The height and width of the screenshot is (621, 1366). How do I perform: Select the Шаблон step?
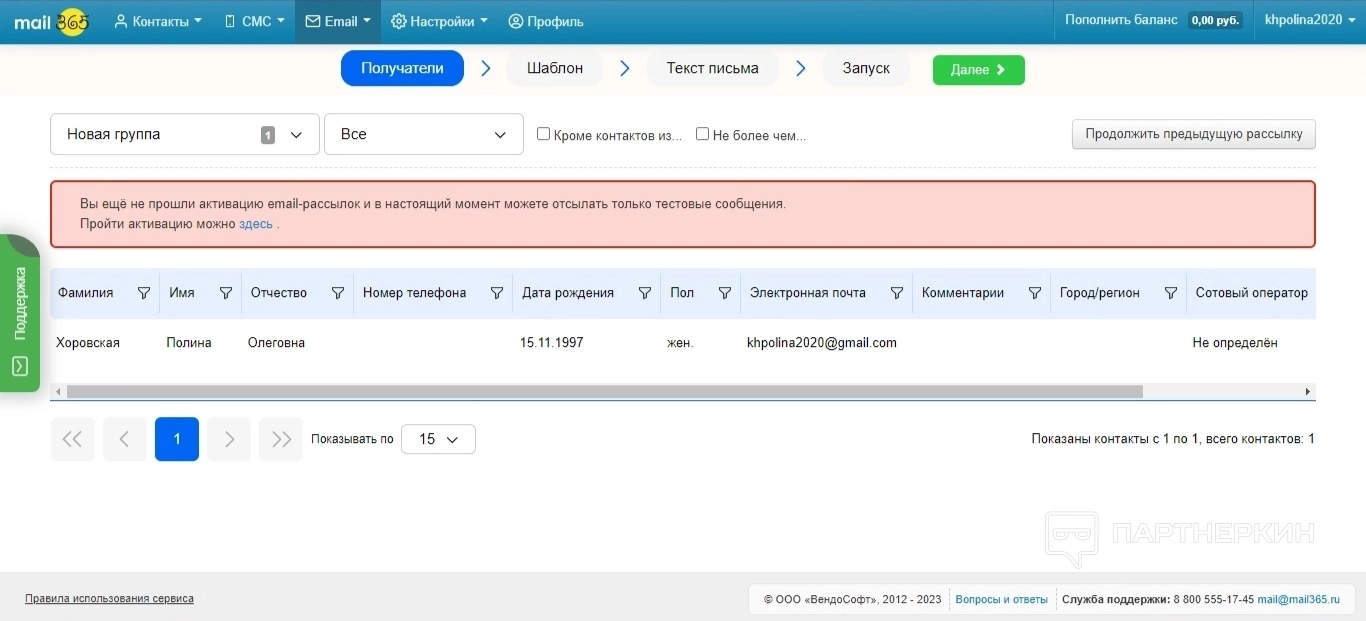click(x=555, y=68)
